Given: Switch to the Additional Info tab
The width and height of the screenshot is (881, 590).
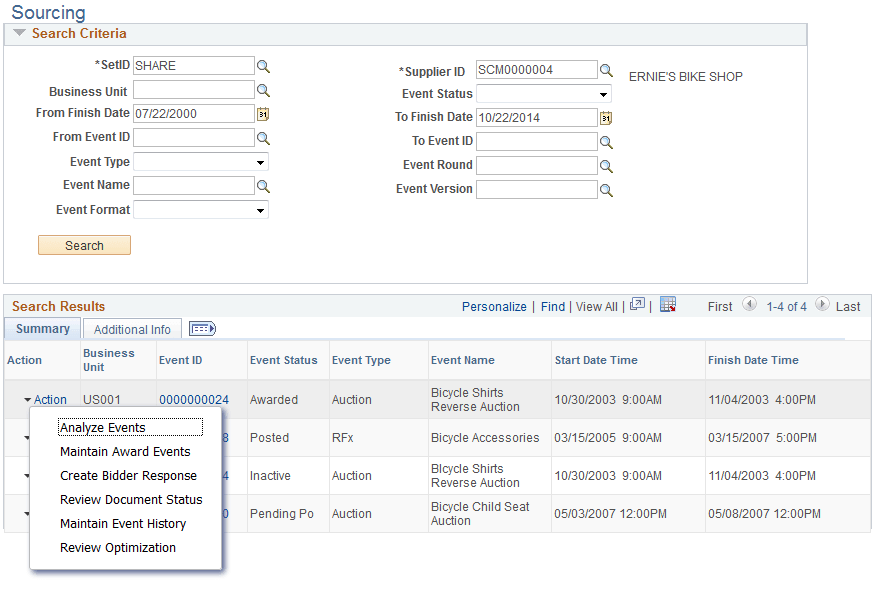Looking at the screenshot, I should 131,329.
